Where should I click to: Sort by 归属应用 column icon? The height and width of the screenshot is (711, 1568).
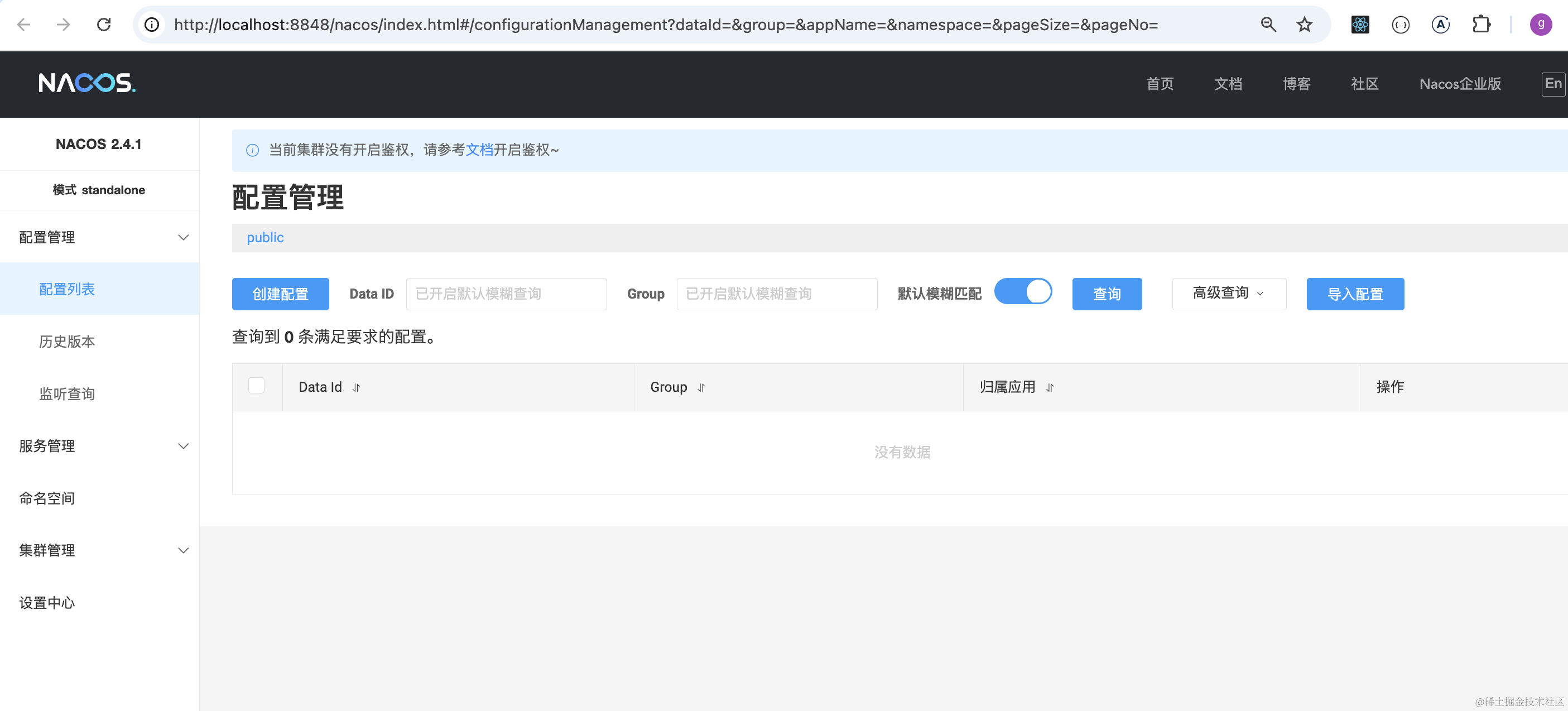coord(1050,387)
